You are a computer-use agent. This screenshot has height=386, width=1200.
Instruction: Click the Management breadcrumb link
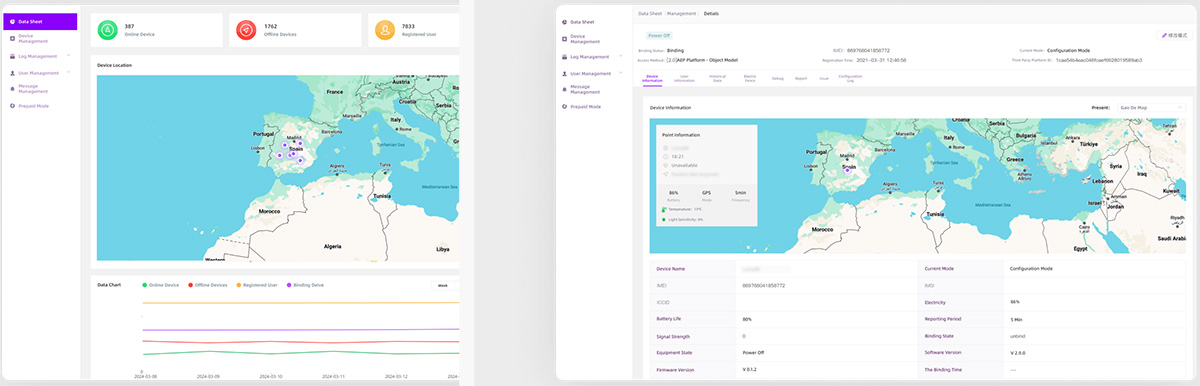pos(682,14)
